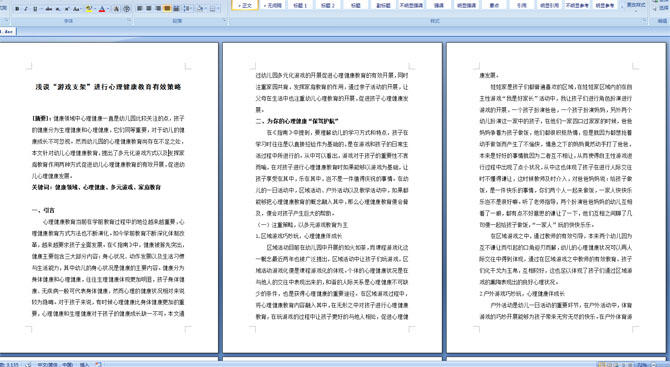Open the Change Case (Aa) menu
Image resolution: width=670 pixels, height=367 pixels.
click(x=76, y=9)
